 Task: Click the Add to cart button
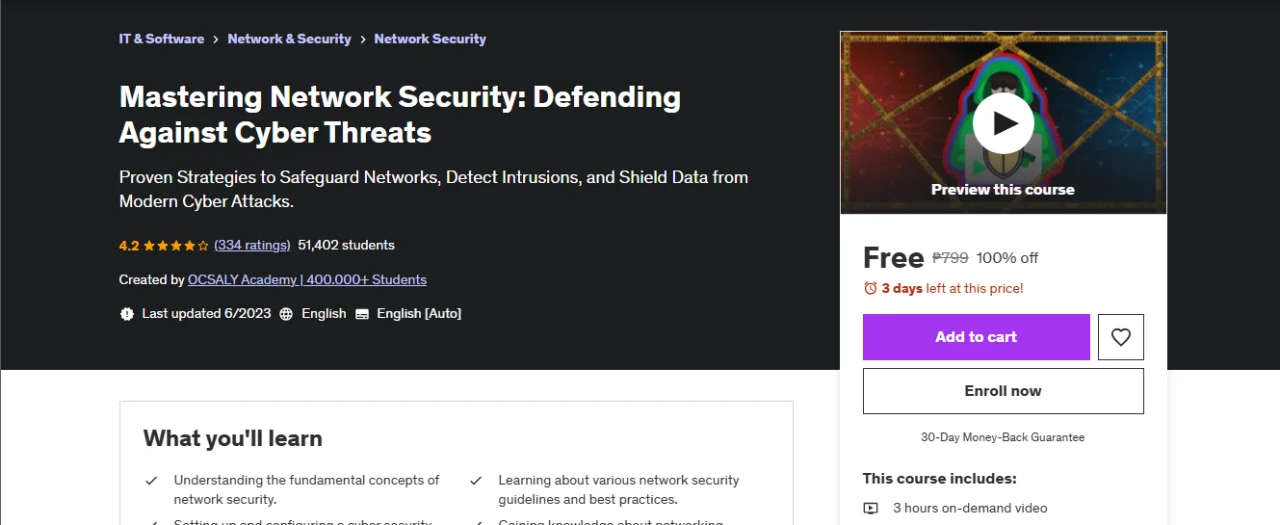976,337
